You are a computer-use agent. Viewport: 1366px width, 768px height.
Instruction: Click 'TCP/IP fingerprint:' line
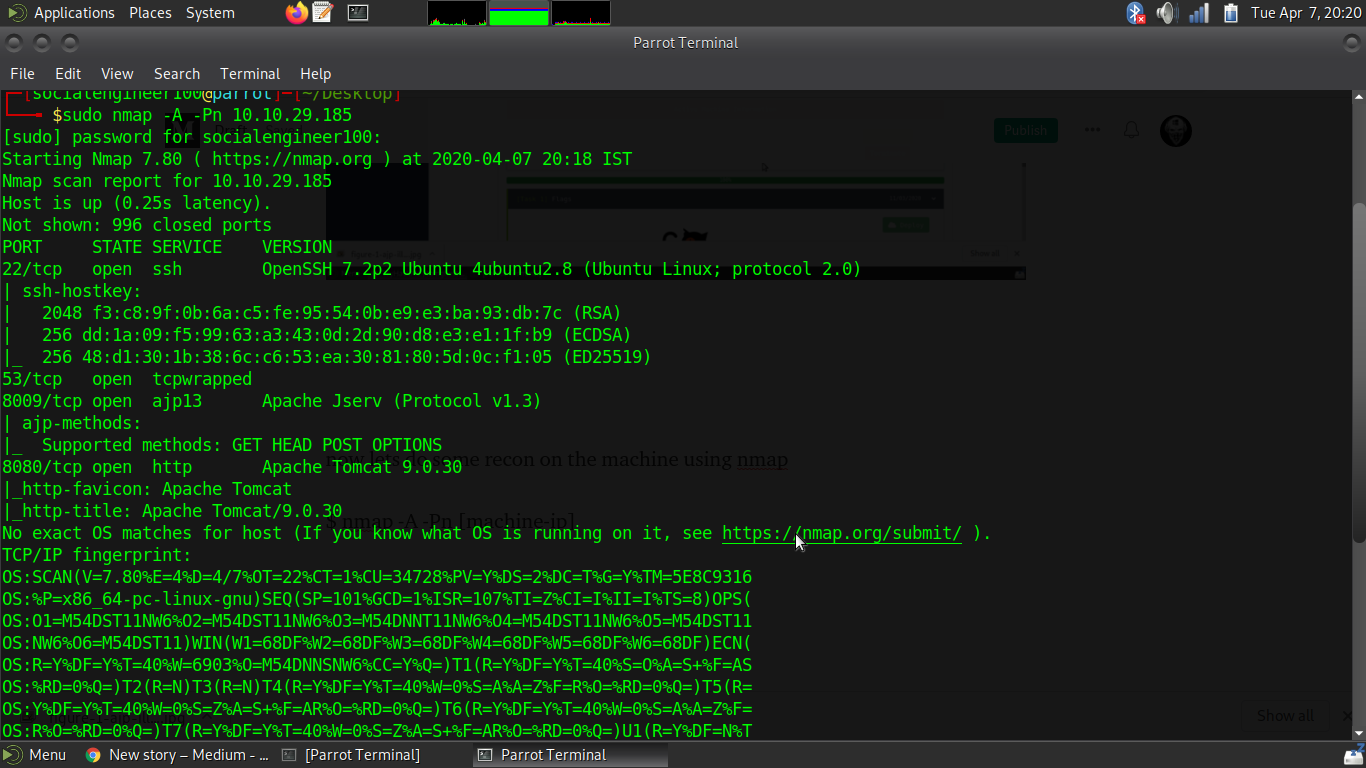click(97, 555)
